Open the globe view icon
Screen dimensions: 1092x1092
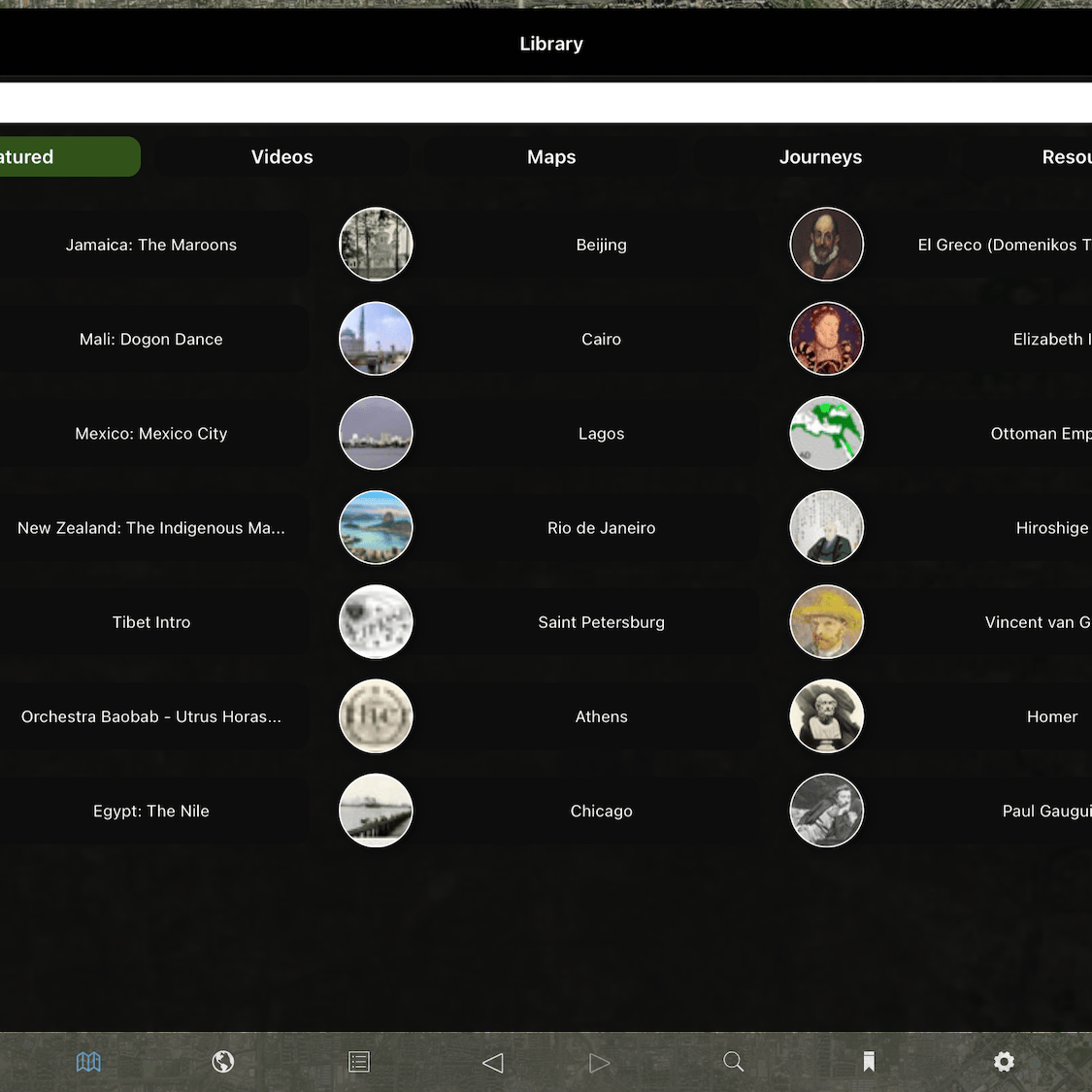pos(222,1062)
